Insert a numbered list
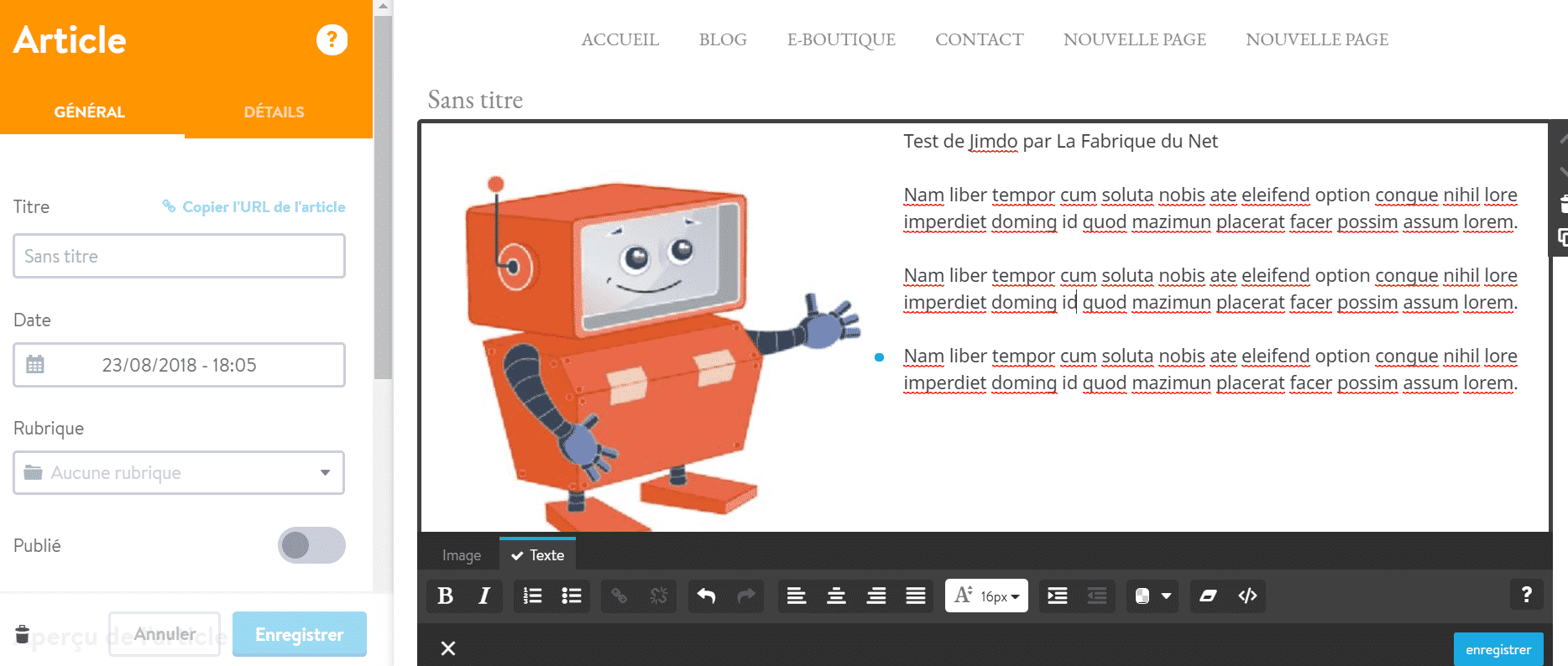The width and height of the screenshot is (1568, 666). pos(532,596)
